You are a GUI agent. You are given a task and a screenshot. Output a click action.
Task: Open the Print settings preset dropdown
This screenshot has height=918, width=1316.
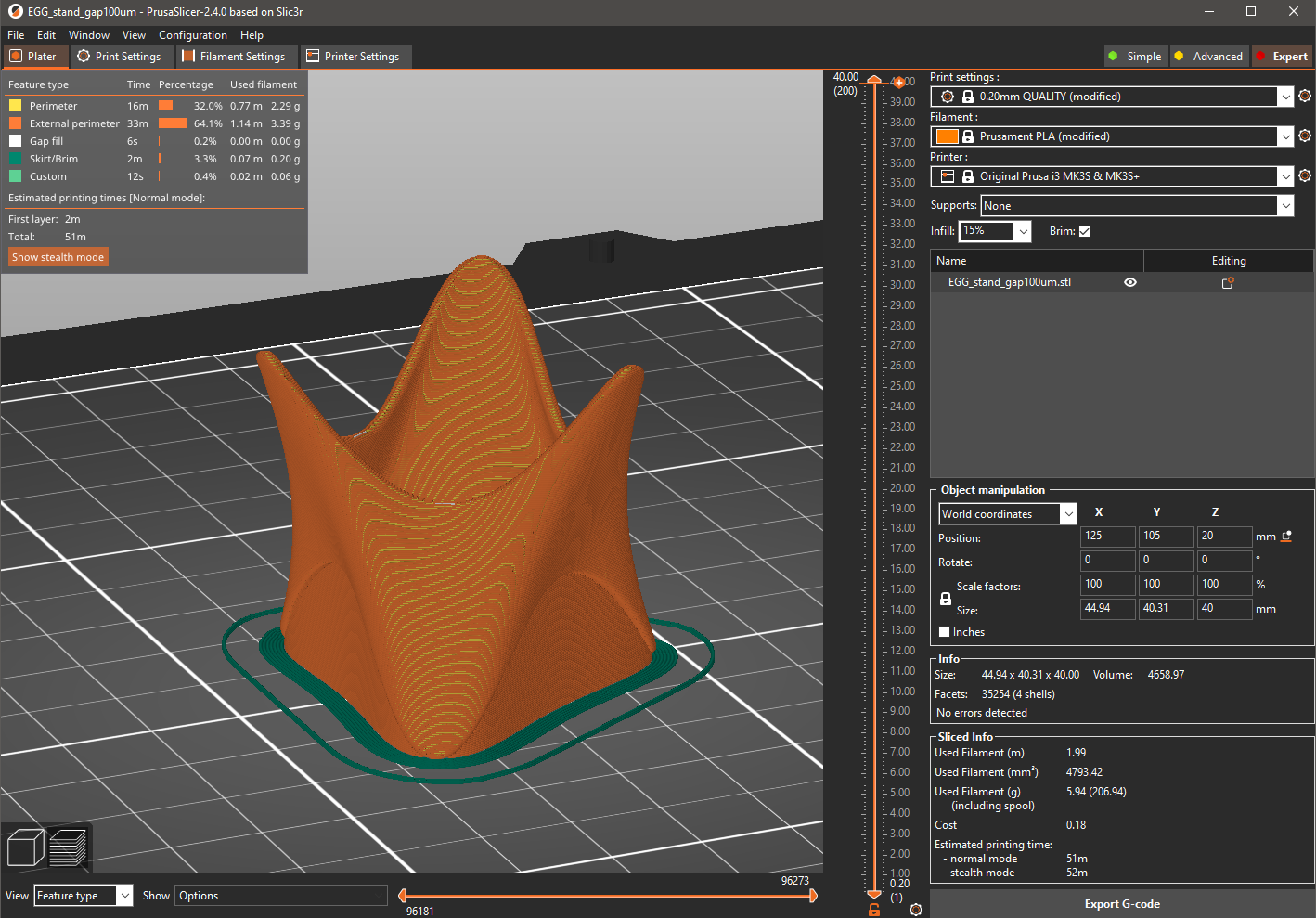[1112, 97]
